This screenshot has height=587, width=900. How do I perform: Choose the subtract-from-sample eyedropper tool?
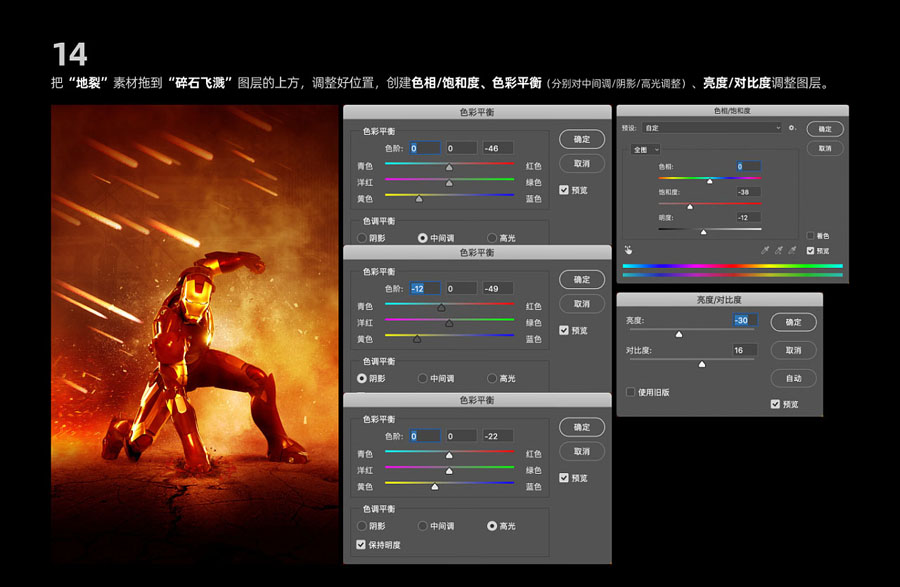[793, 250]
